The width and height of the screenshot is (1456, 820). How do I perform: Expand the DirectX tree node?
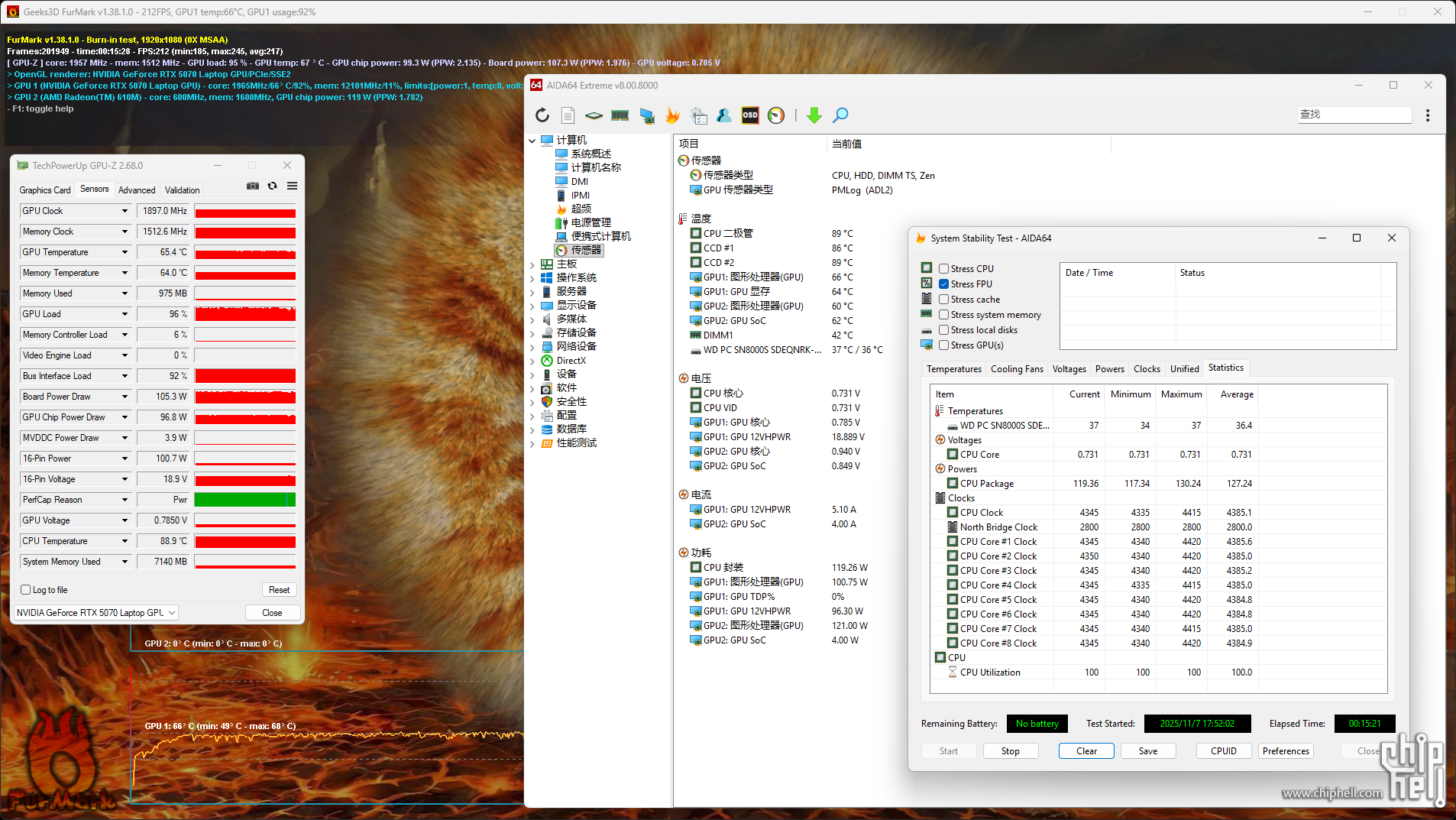coord(532,361)
